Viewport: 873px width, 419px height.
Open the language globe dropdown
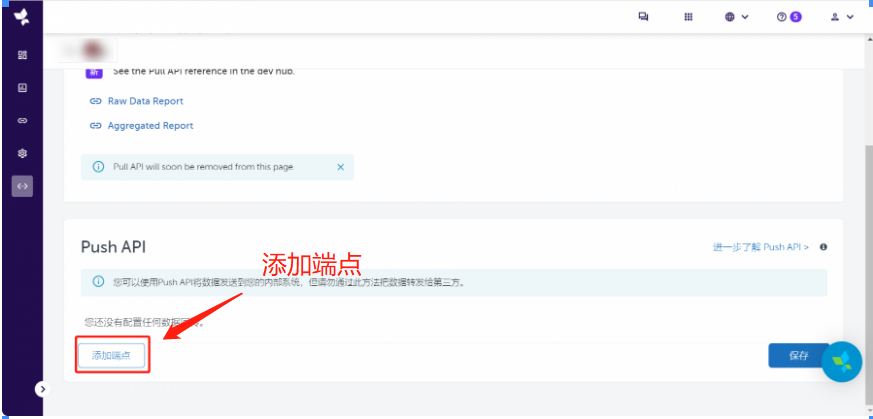coord(737,17)
